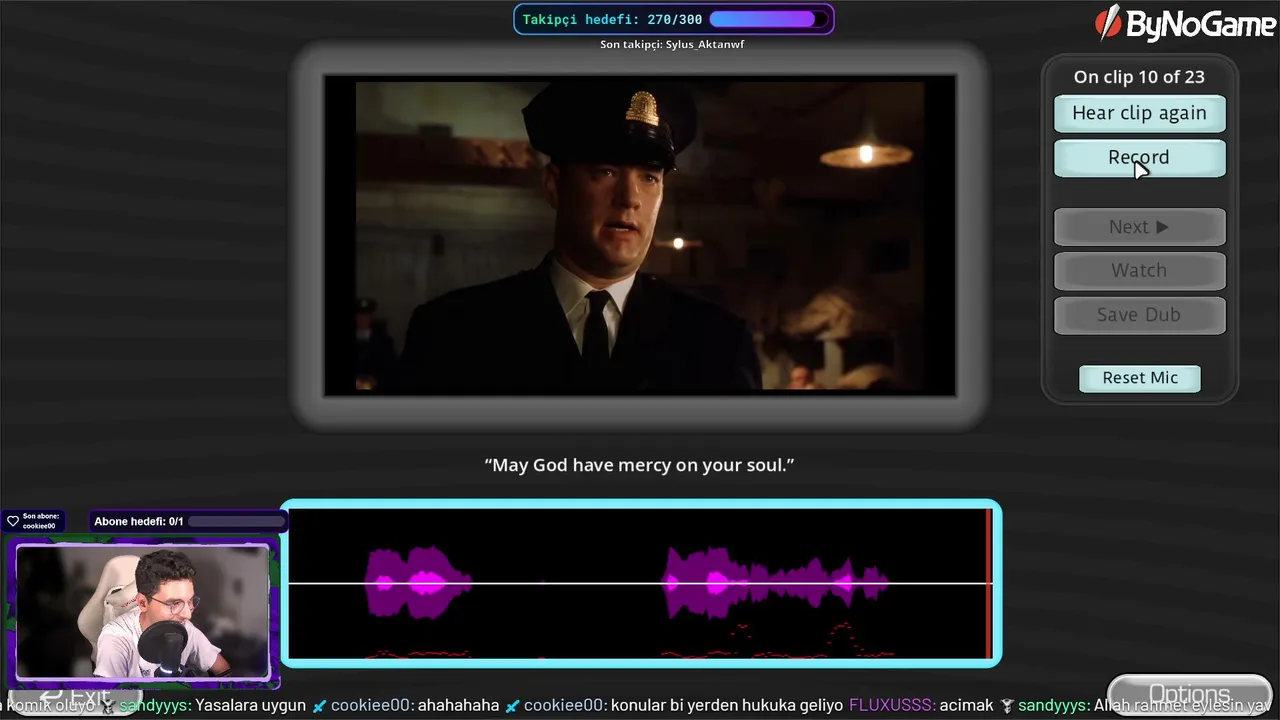Click the heart icon beside Son abone

pos(13,521)
